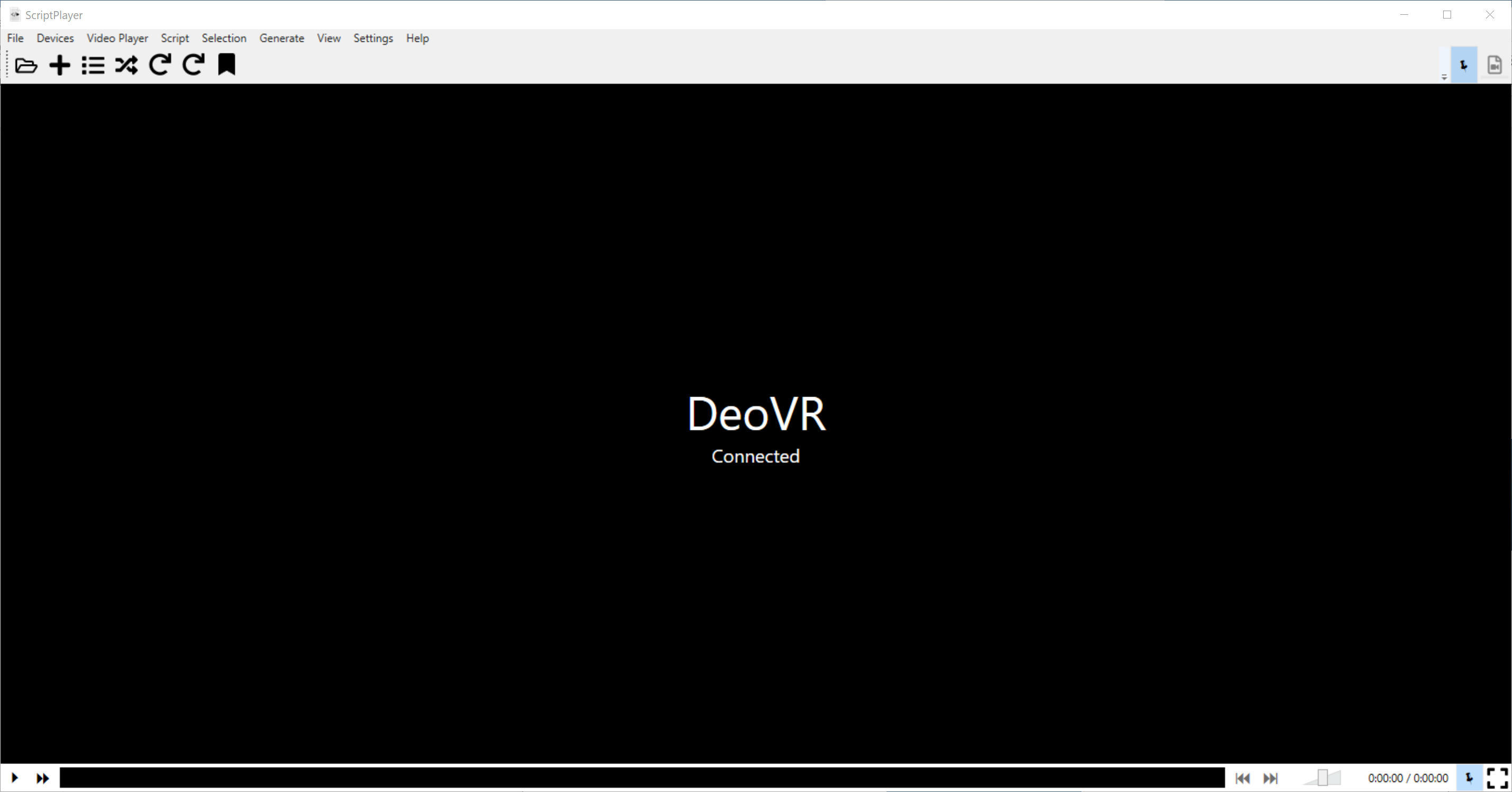Toggle the pin in the top toolbar
The image size is (1512, 792).
tap(1464, 65)
